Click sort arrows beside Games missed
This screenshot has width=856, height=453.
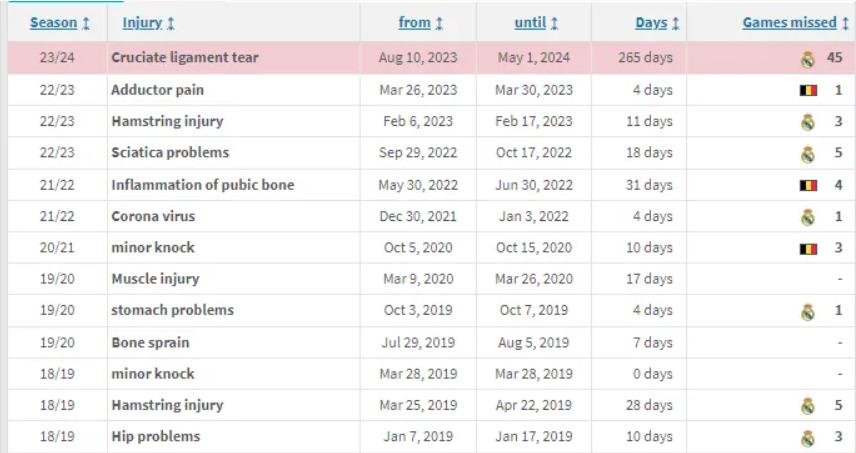845,23
